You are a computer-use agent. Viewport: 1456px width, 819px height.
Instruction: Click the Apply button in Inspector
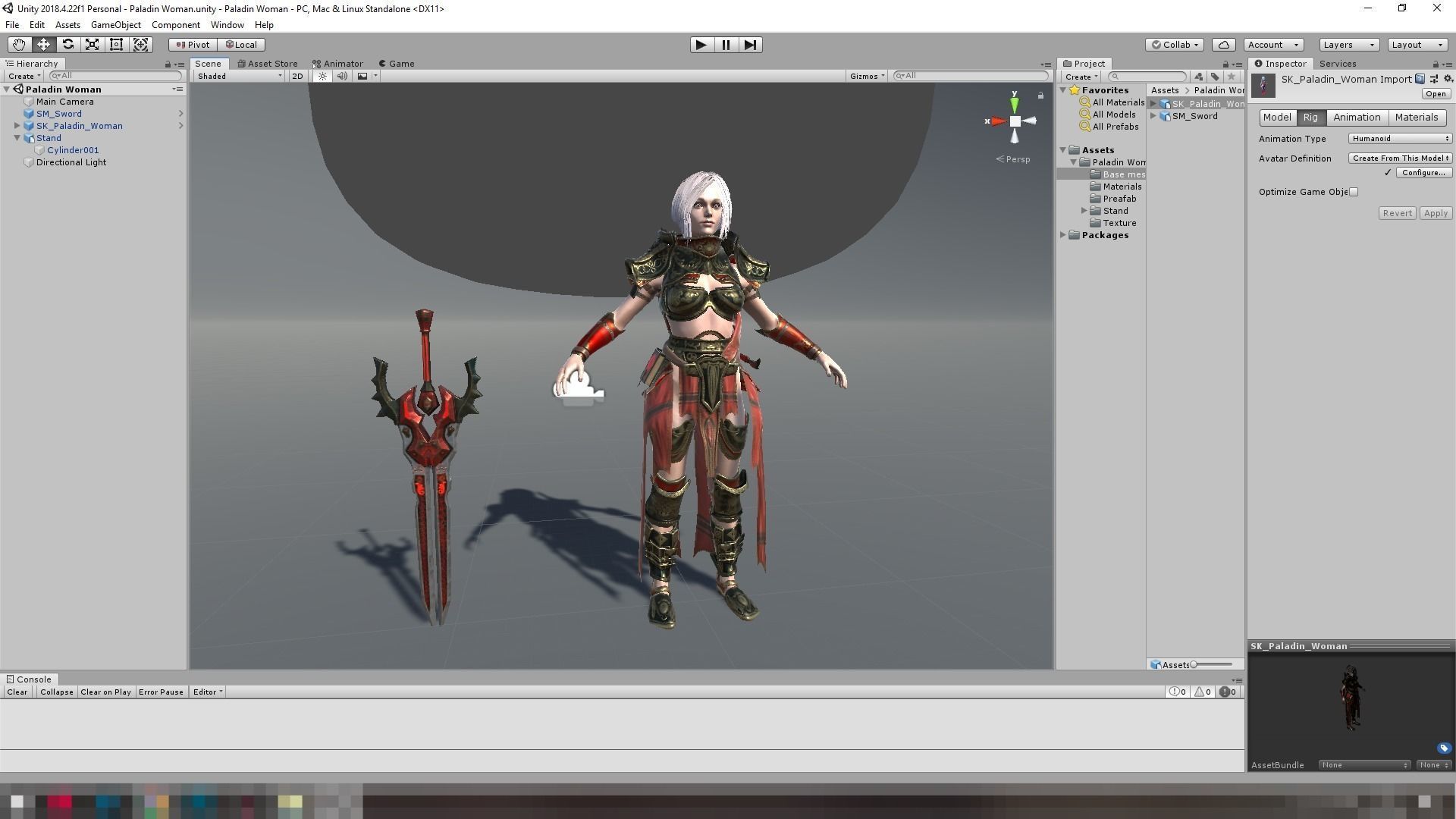coord(1435,212)
